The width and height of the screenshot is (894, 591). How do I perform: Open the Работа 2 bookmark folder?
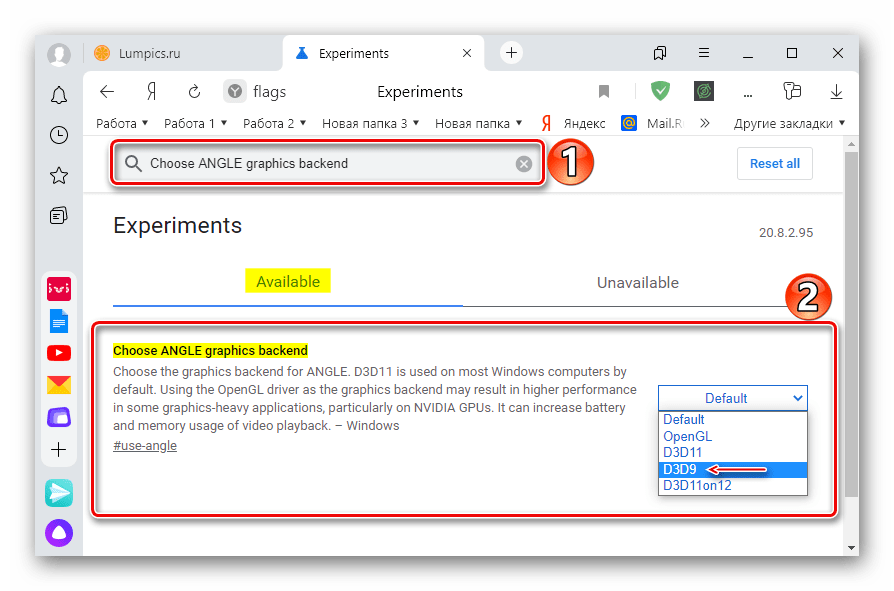(274, 124)
